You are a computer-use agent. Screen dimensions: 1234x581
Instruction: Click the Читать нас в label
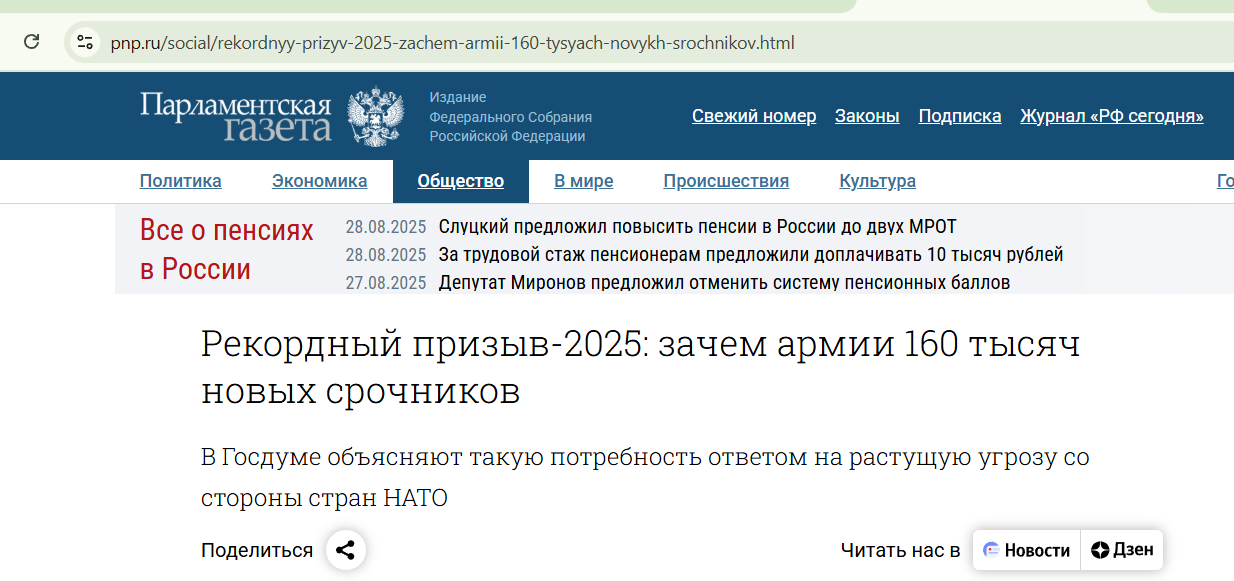click(901, 550)
